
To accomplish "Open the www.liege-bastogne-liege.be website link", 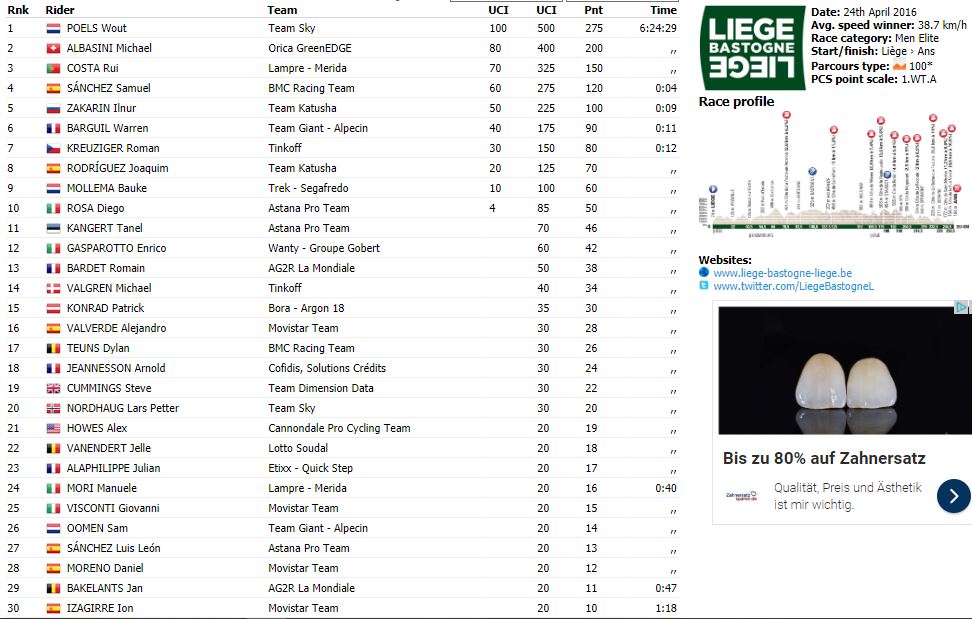I will [x=782, y=273].
